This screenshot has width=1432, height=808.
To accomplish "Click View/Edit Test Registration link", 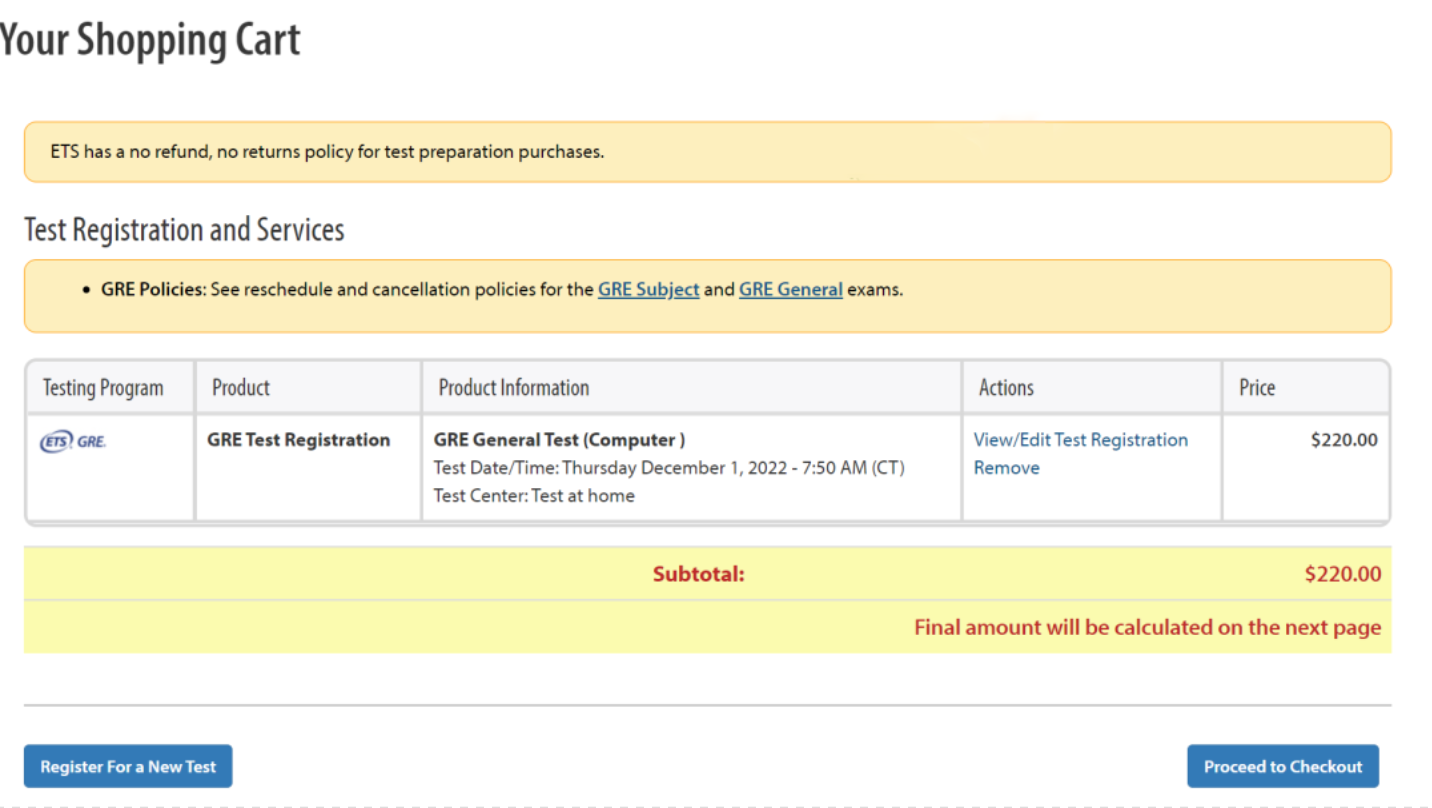I will click(x=1081, y=440).
